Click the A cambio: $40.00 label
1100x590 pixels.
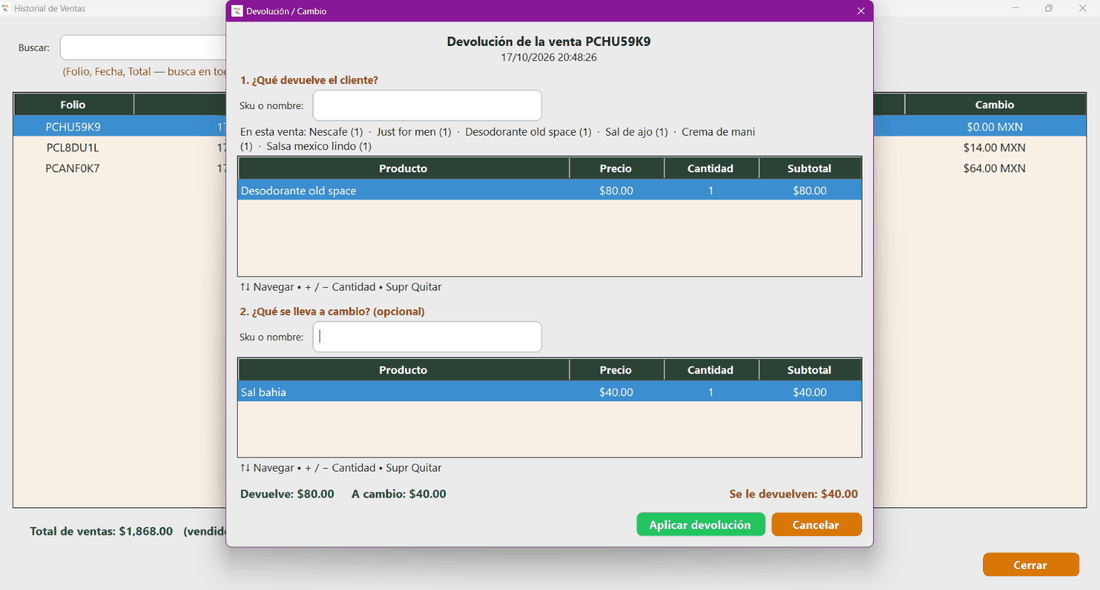[398, 494]
